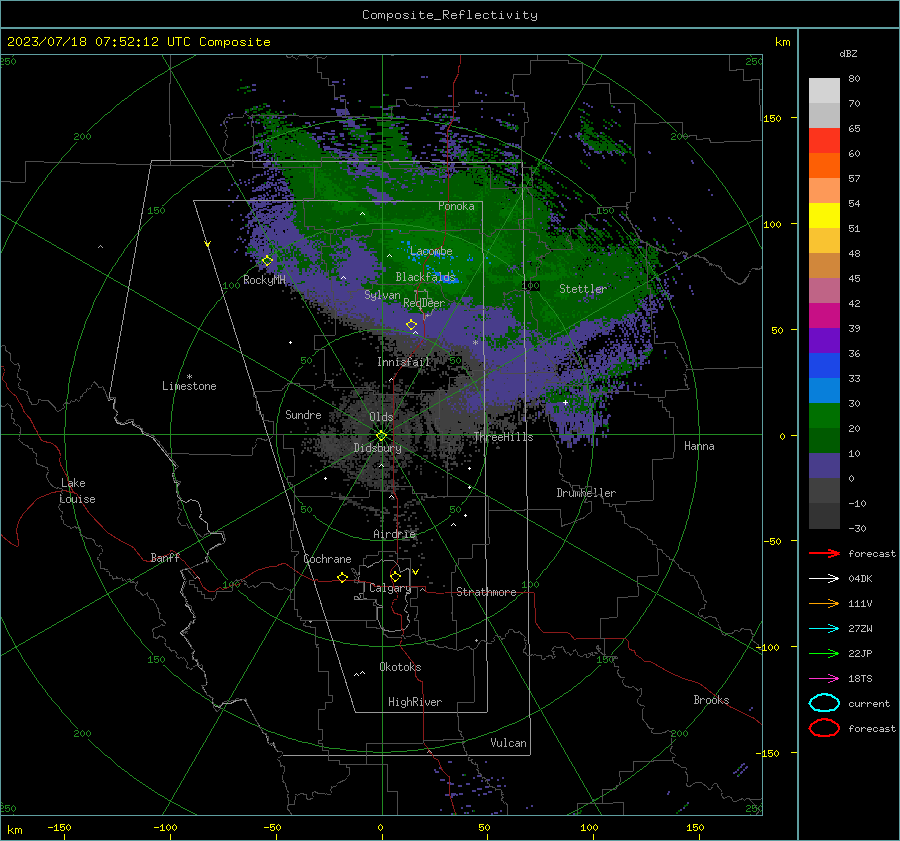Click the HighRiver label
Image resolution: width=900 pixels, height=841 pixels.
(x=415, y=702)
